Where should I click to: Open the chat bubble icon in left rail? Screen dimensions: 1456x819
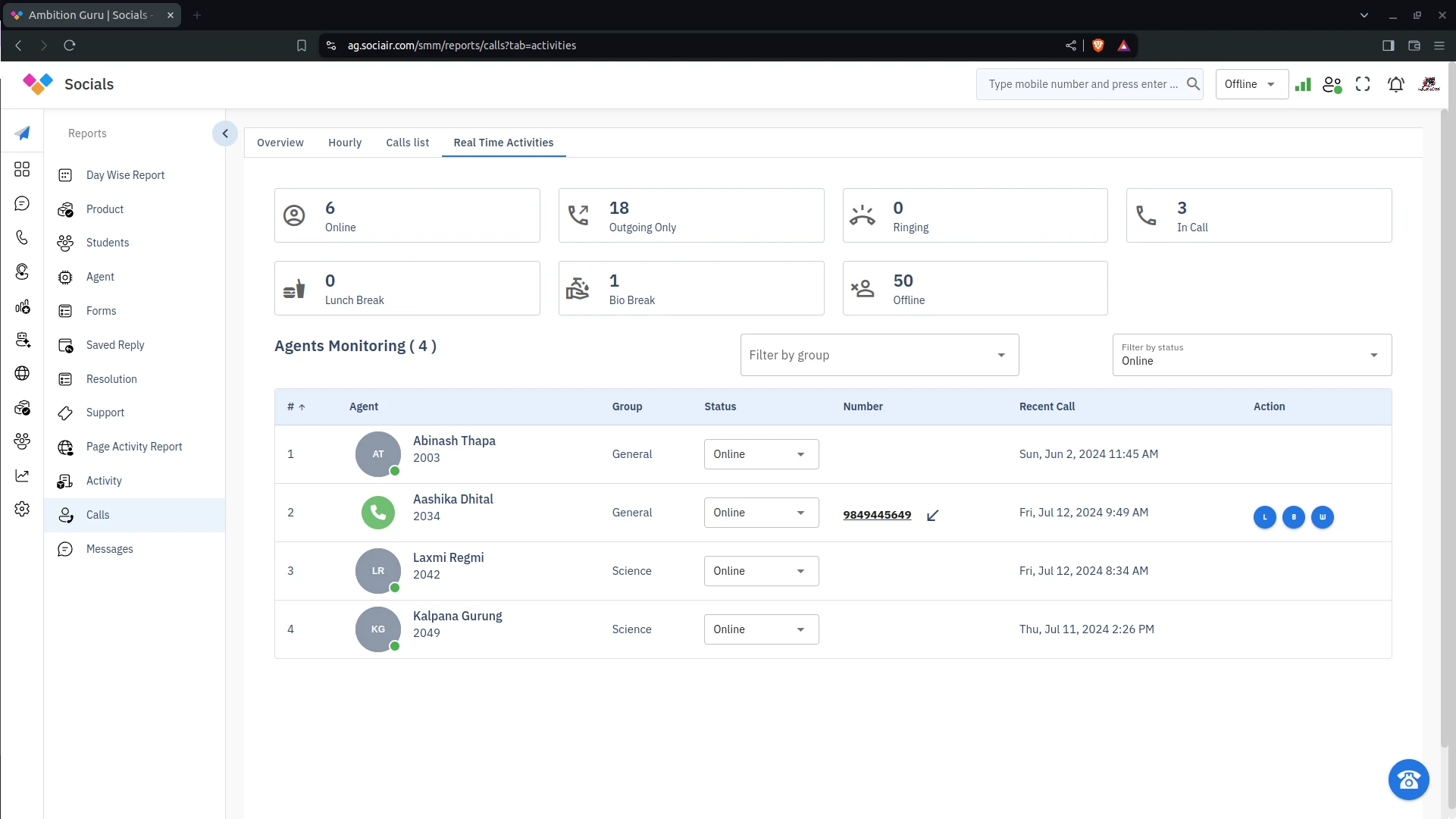(22, 203)
